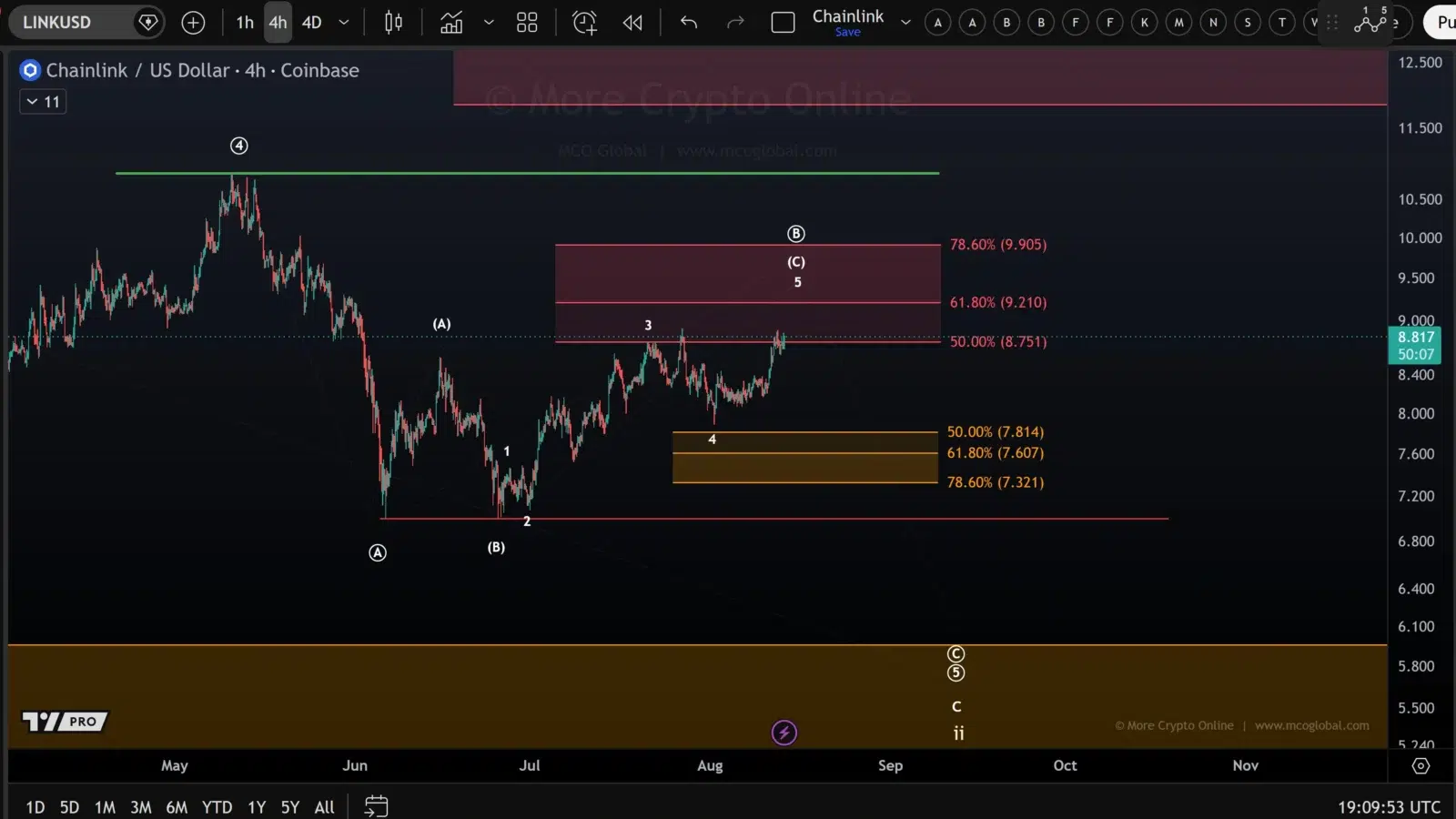Set the date range to YTD

click(x=217, y=807)
